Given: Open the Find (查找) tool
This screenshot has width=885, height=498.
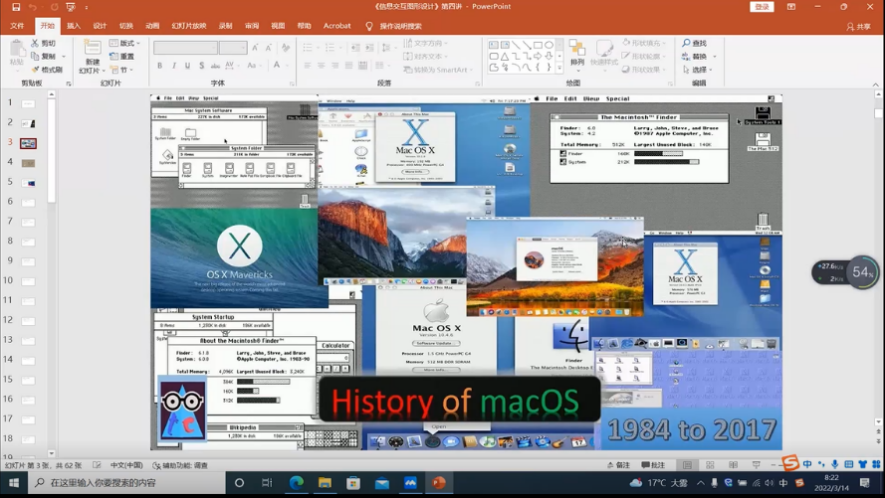Looking at the screenshot, I should coord(694,43).
